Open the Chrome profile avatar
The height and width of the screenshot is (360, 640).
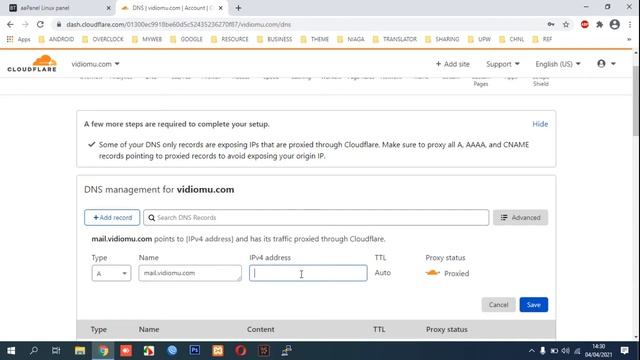coord(614,24)
